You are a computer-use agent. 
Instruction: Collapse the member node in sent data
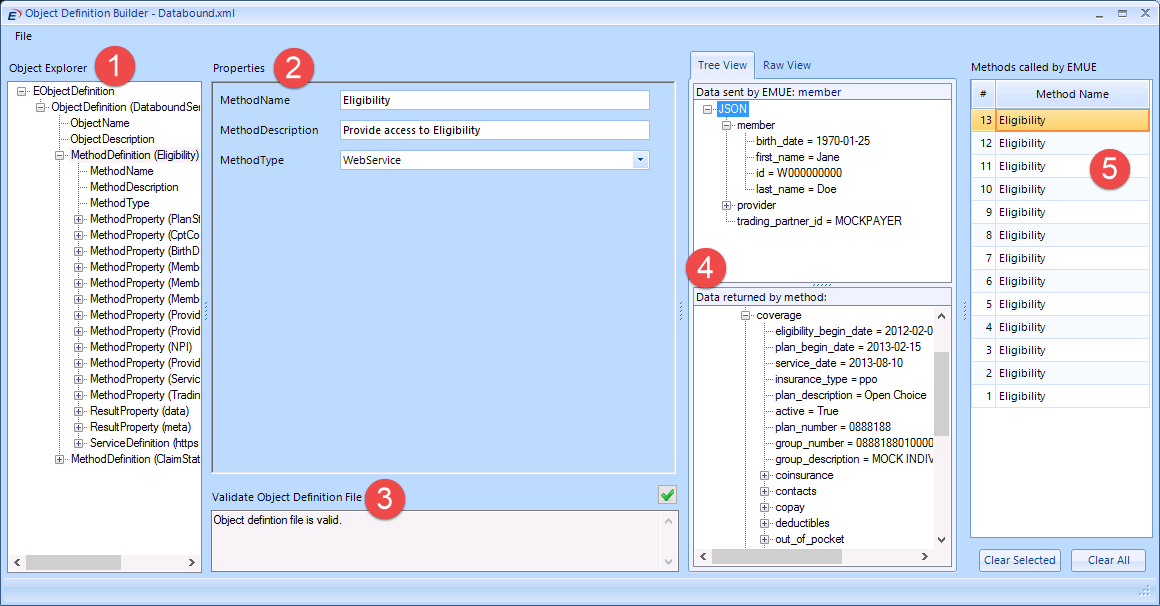pyautogui.click(x=726, y=126)
